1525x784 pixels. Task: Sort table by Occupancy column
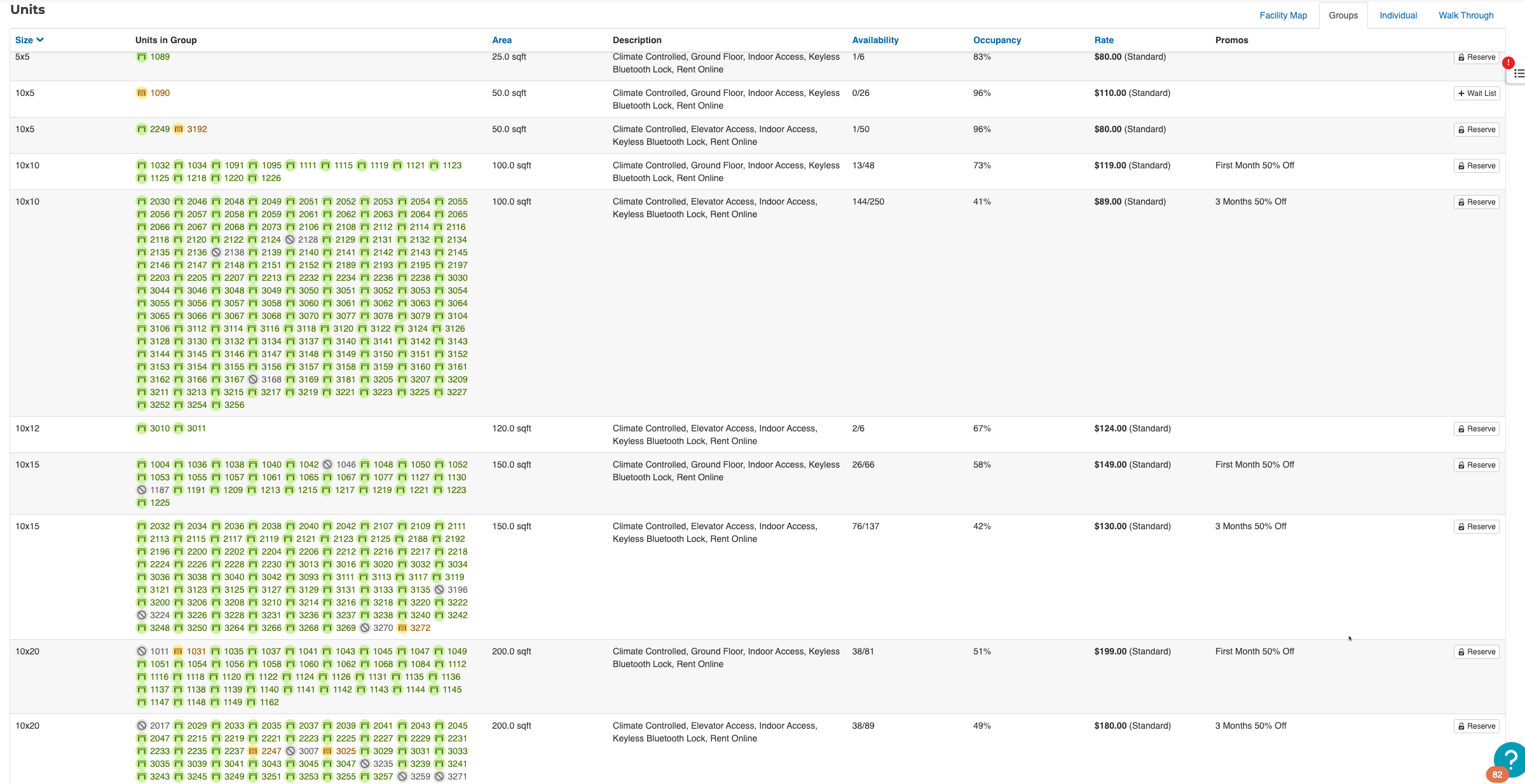[996, 40]
